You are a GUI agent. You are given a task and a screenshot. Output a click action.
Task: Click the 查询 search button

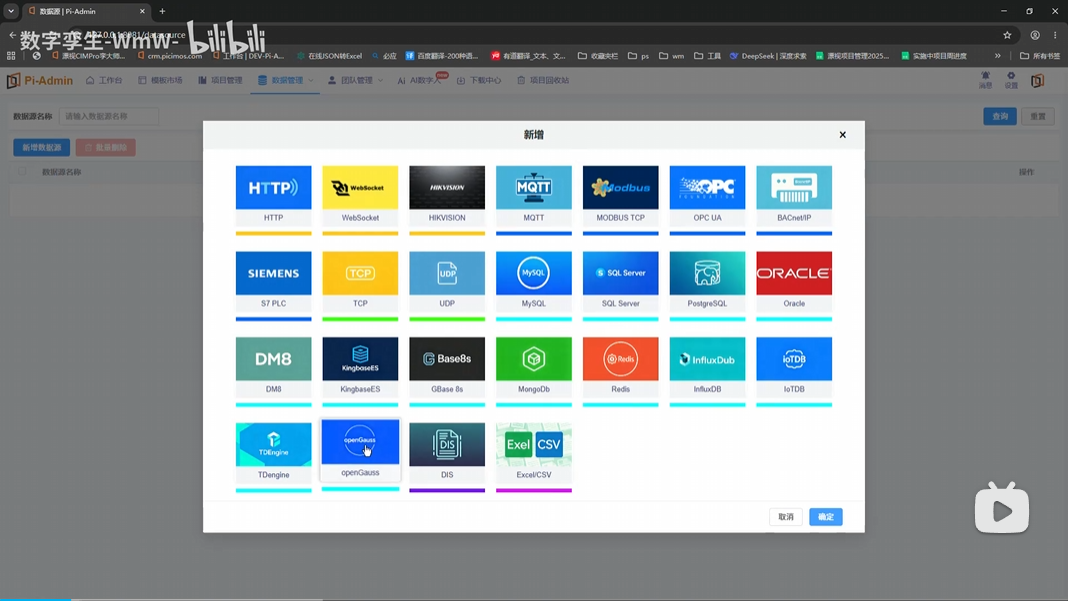click(999, 117)
